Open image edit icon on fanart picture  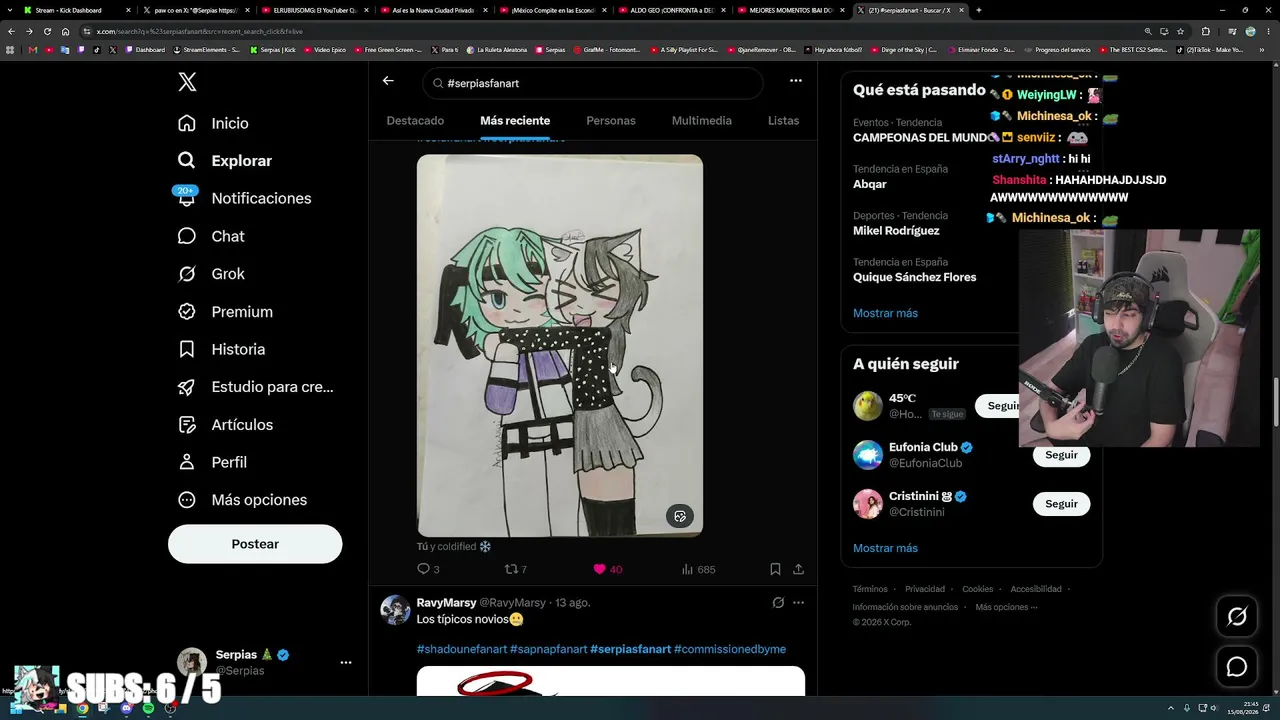[x=680, y=516]
